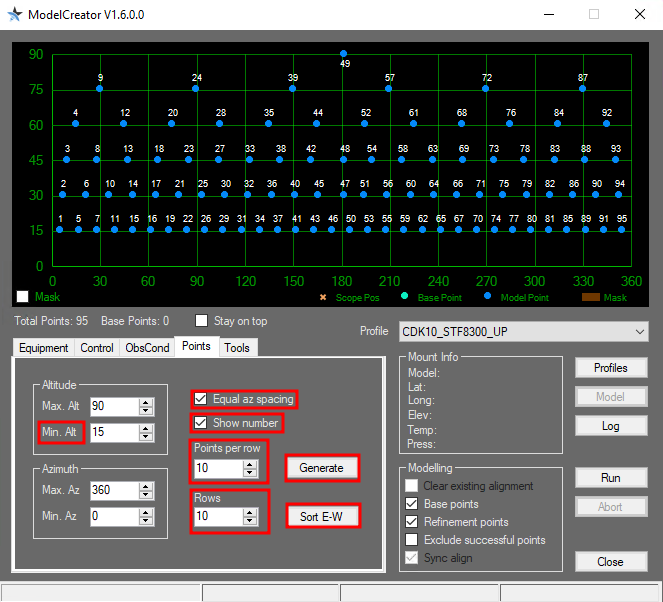The width and height of the screenshot is (663, 602).
Task: Open the ObsCond tab
Action: tap(147, 348)
